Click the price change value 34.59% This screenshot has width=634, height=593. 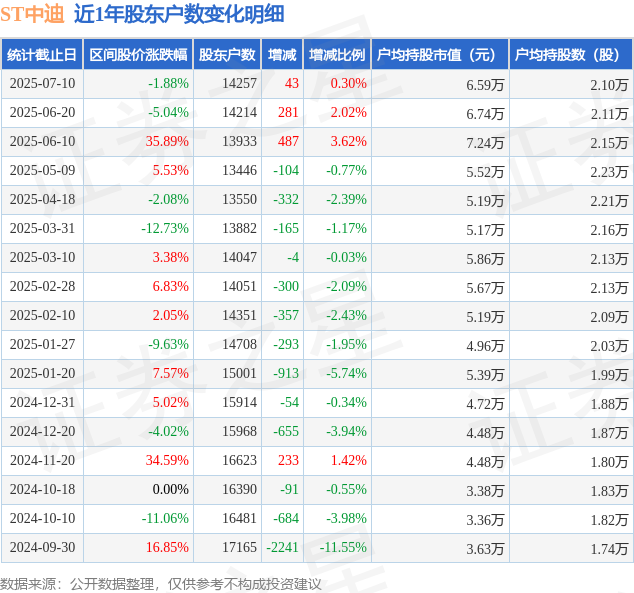pos(167,460)
